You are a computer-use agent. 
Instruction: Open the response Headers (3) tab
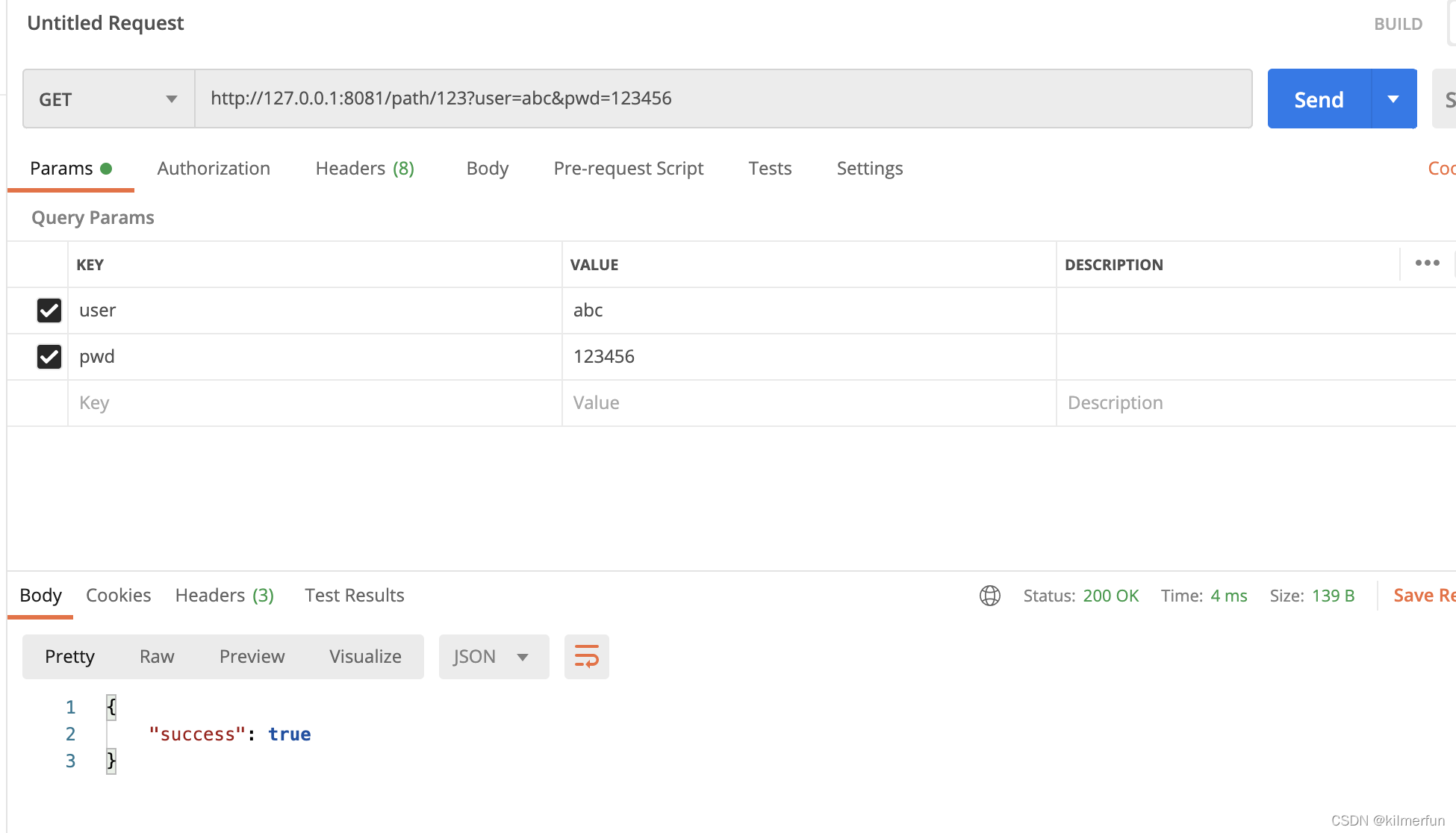(x=225, y=596)
